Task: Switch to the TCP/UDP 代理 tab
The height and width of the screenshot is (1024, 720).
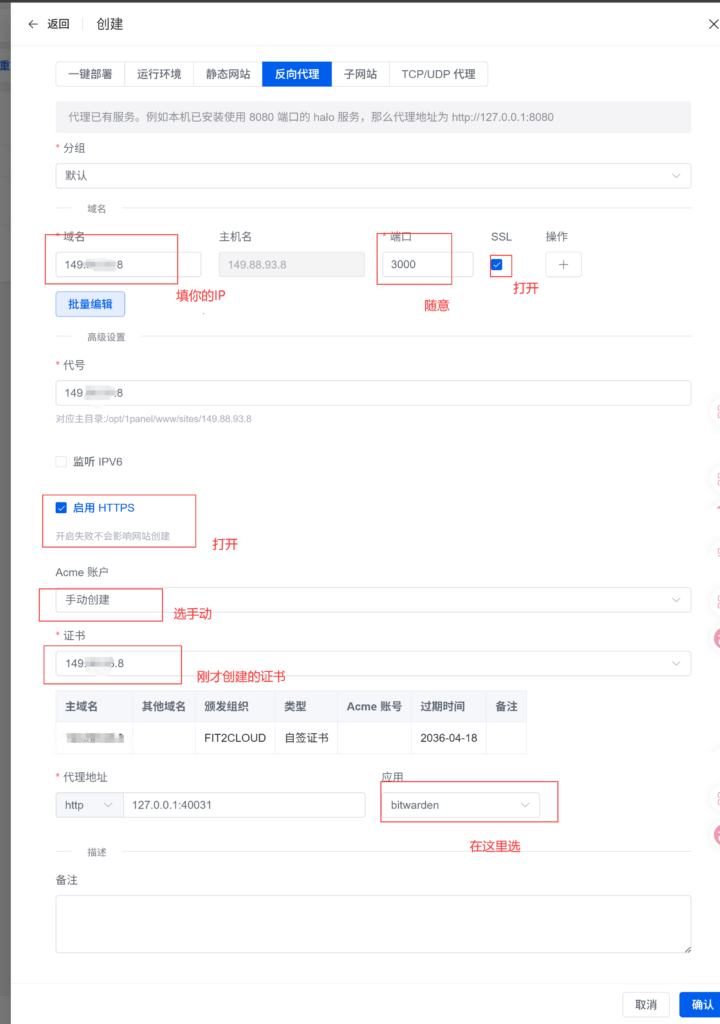Action: [438, 74]
